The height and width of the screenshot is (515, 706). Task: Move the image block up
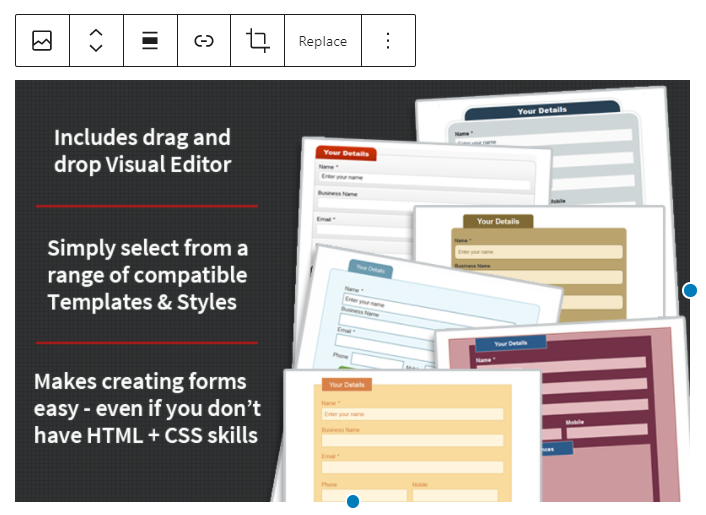coord(96,32)
